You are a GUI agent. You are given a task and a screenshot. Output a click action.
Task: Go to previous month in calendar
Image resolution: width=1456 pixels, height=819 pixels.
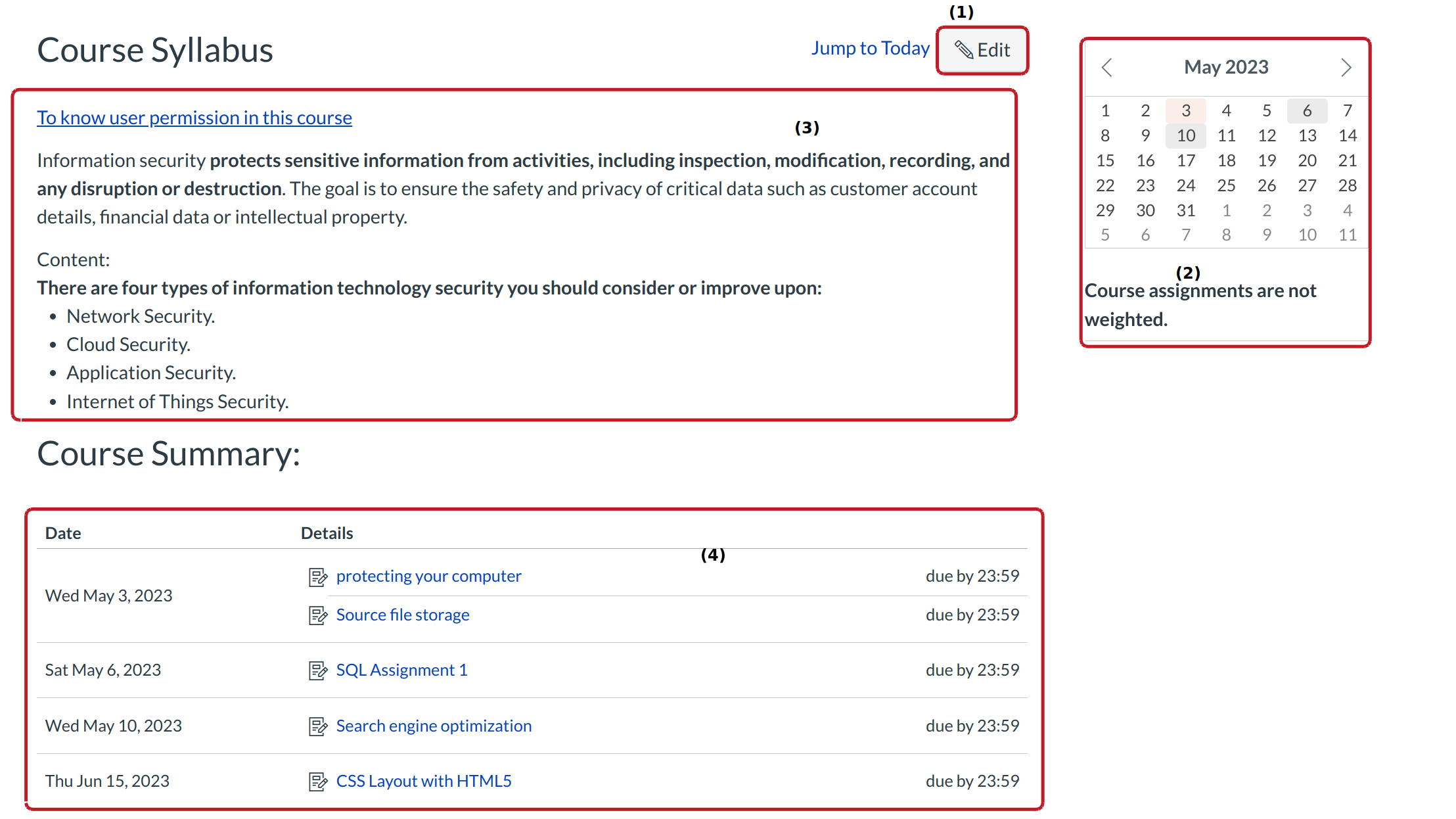coord(1107,67)
